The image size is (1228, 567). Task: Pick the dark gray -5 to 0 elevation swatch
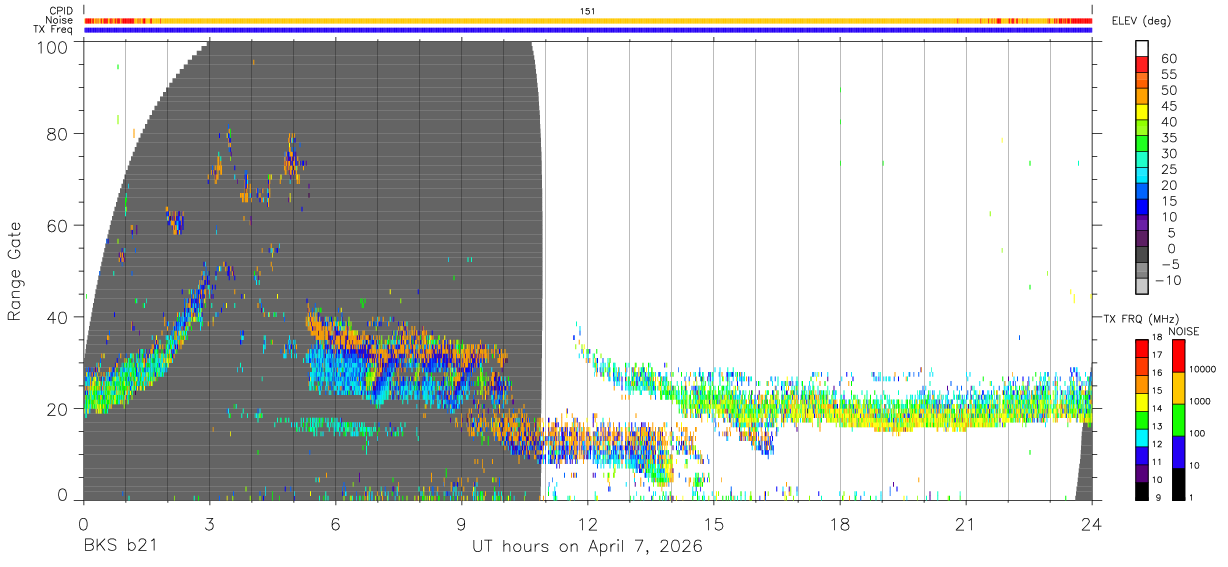[1143, 256]
